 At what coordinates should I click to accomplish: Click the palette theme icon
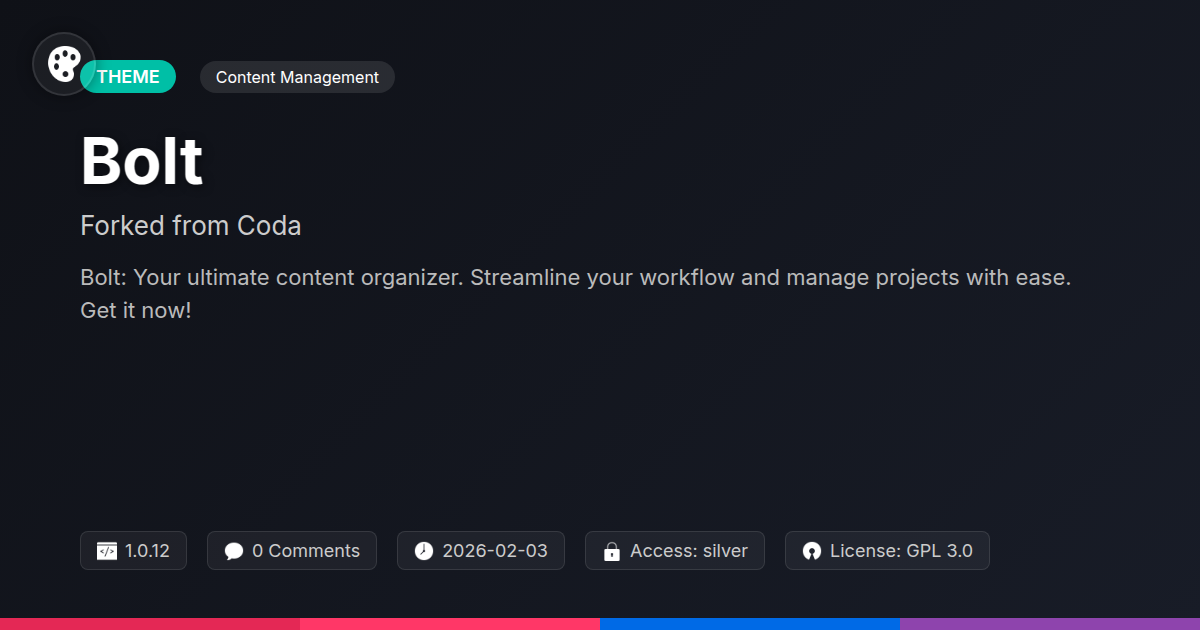pyautogui.click(x=64, y=64)
